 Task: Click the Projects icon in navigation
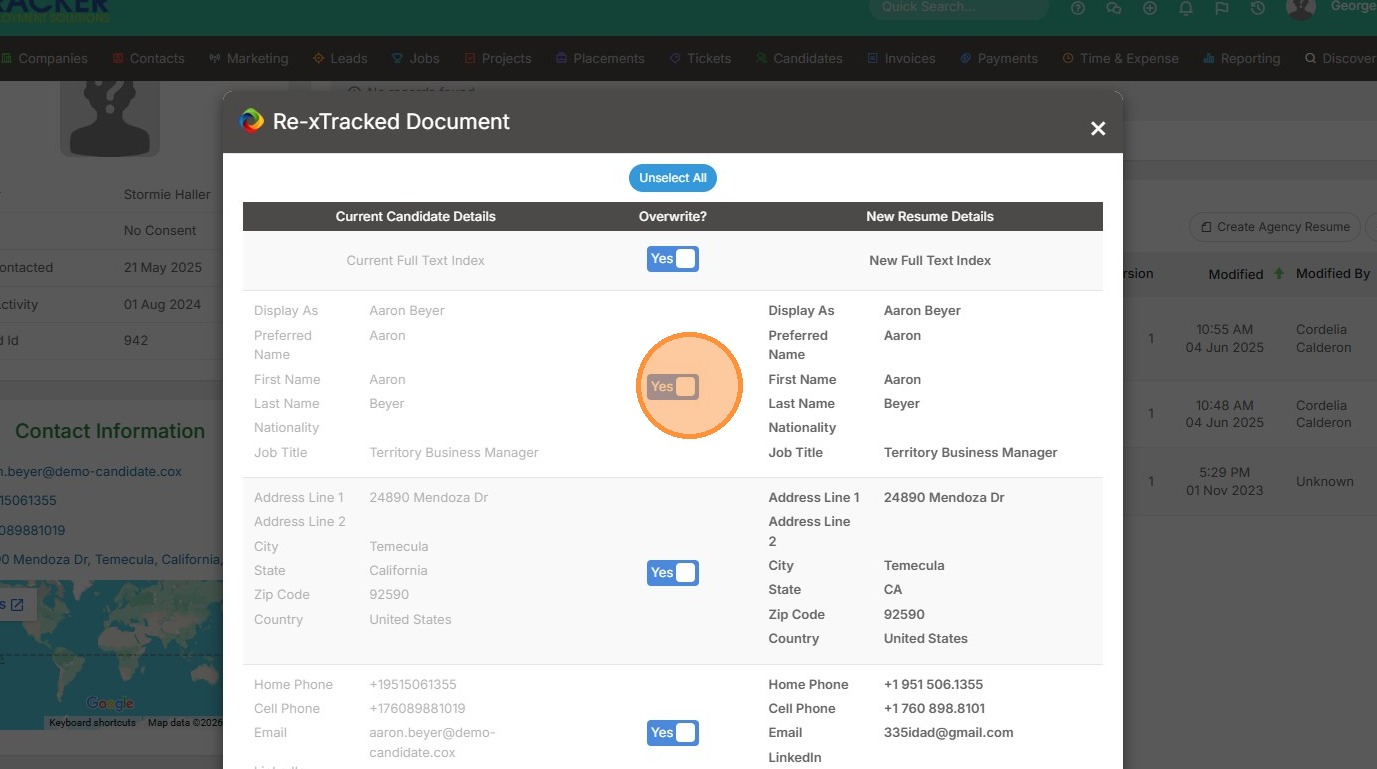[x=470, y=58]
